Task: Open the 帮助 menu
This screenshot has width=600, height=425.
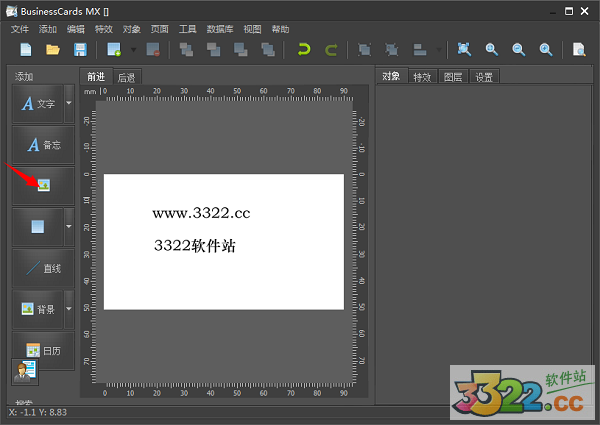Action: [x=280, y=29]
